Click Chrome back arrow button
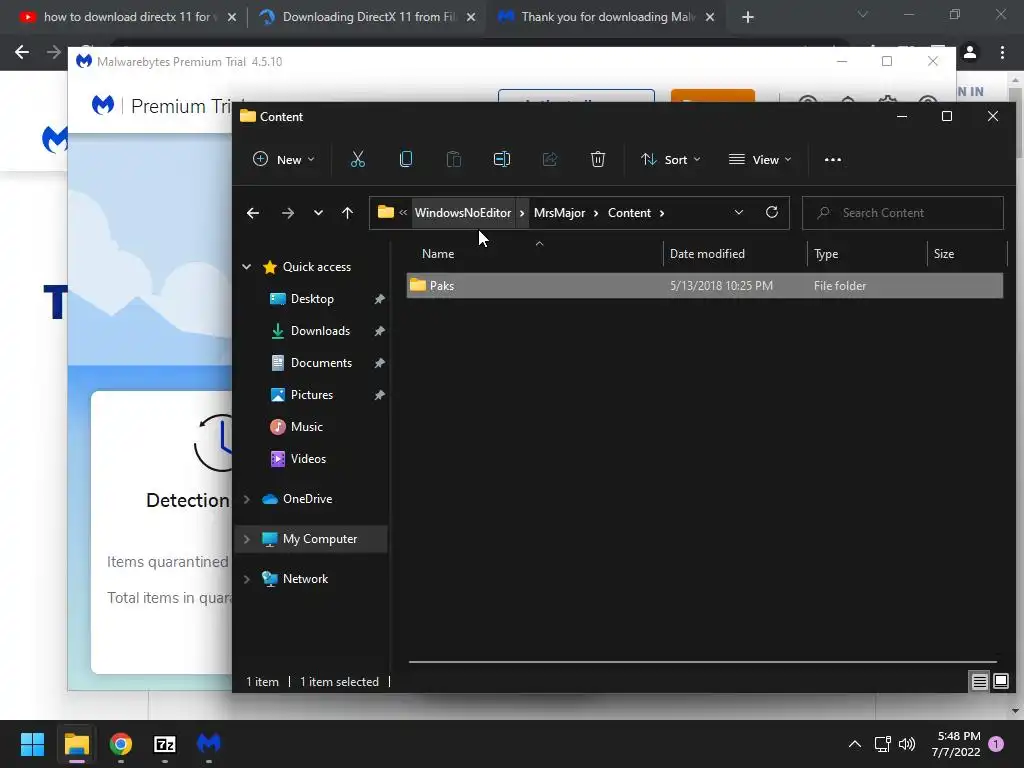1024x768 pixels. (22, 52)
